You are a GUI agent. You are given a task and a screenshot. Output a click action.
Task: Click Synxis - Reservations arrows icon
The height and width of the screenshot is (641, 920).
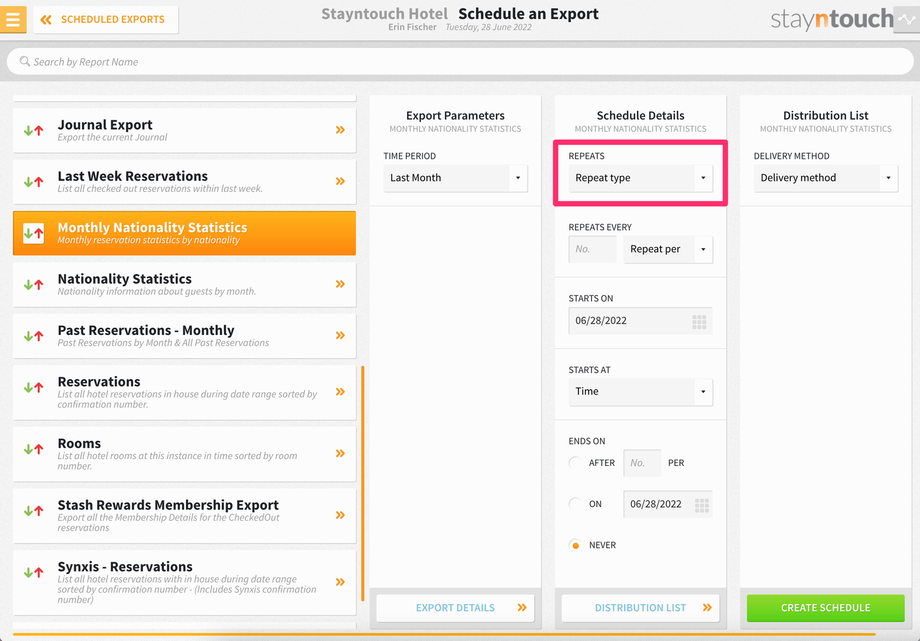[33, 572]
